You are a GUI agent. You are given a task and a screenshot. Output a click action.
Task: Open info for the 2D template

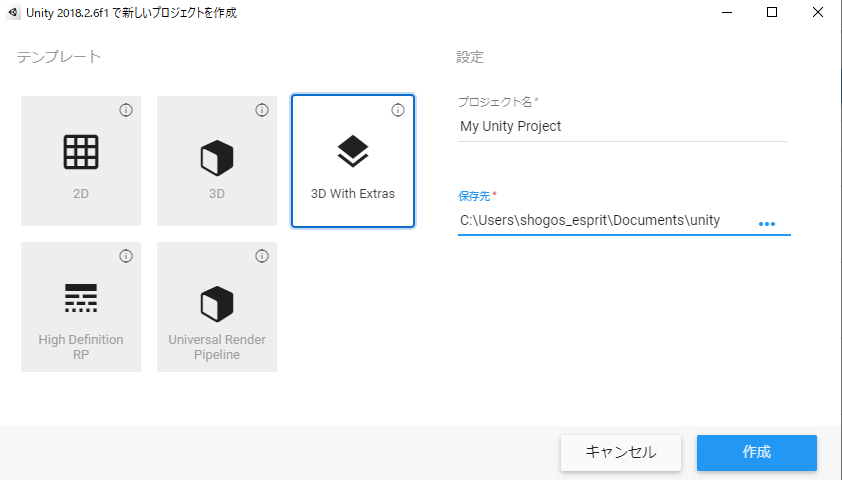point(126,110)
